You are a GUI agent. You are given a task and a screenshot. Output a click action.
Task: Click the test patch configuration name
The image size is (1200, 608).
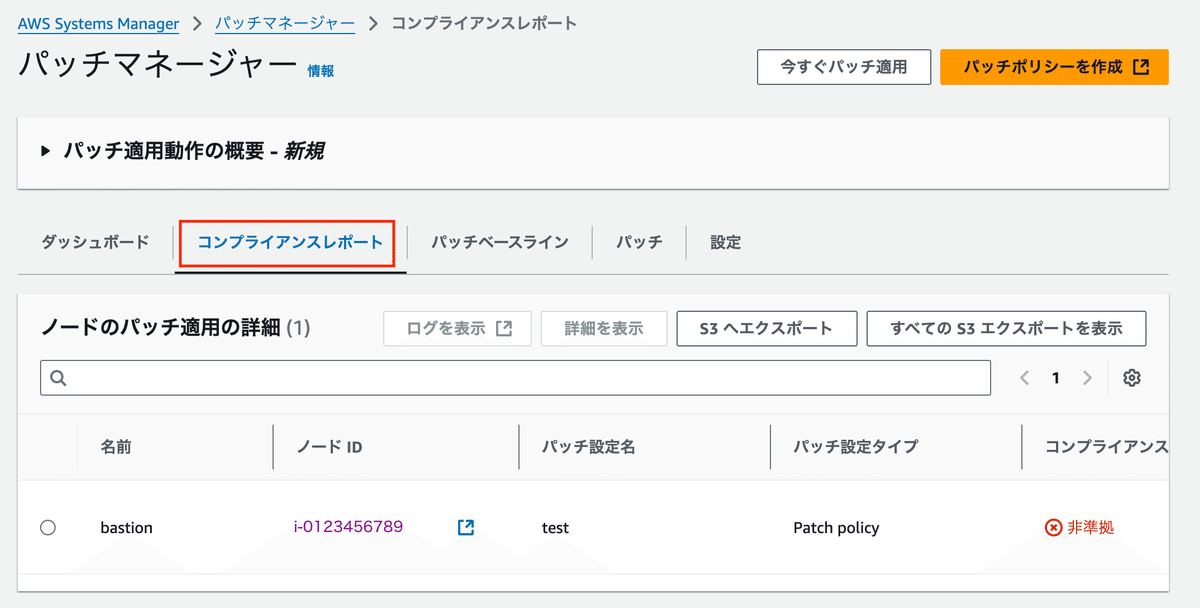tap(555, 527)
